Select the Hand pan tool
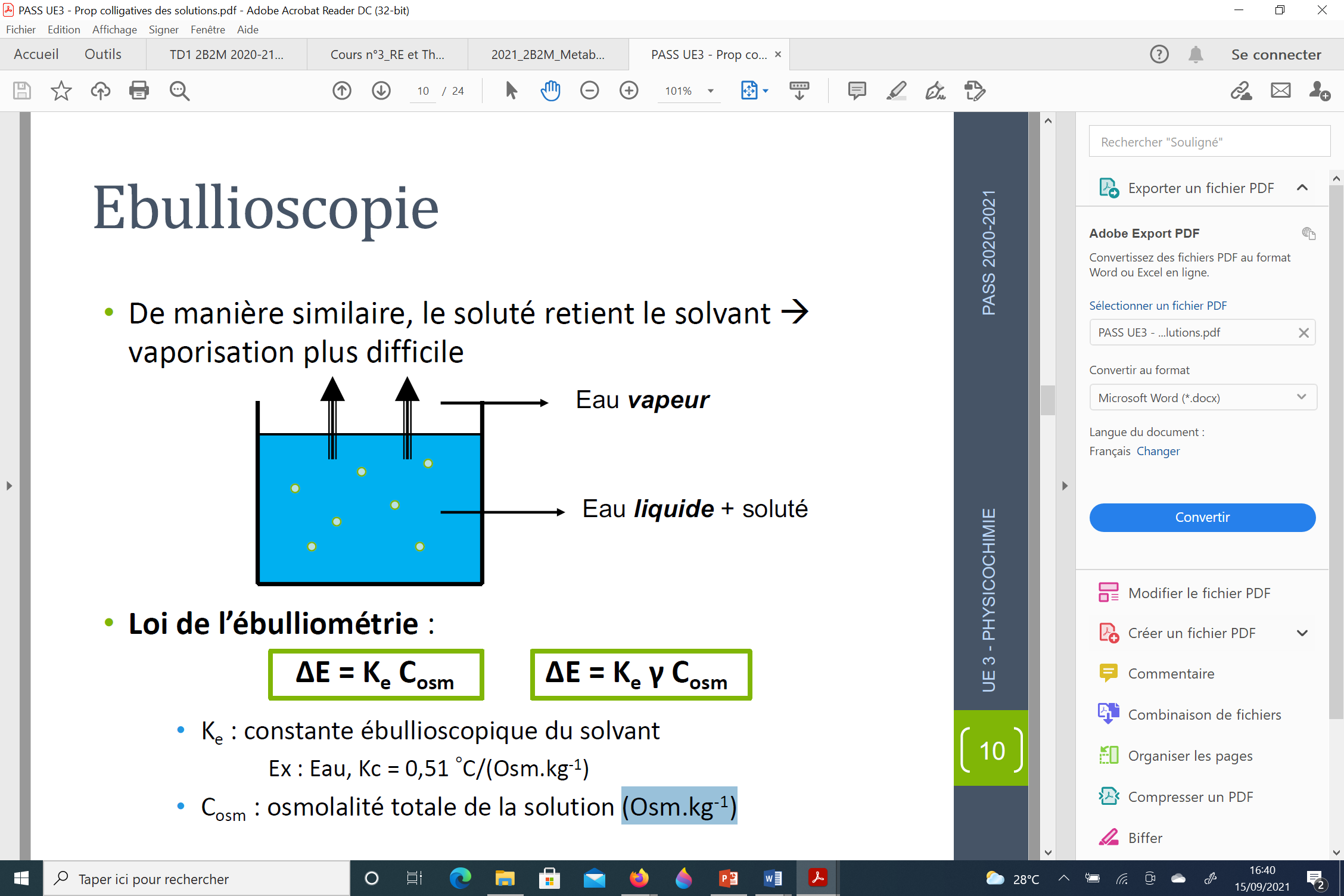This screenshot has height=896, width=1344. pos(550,91)
